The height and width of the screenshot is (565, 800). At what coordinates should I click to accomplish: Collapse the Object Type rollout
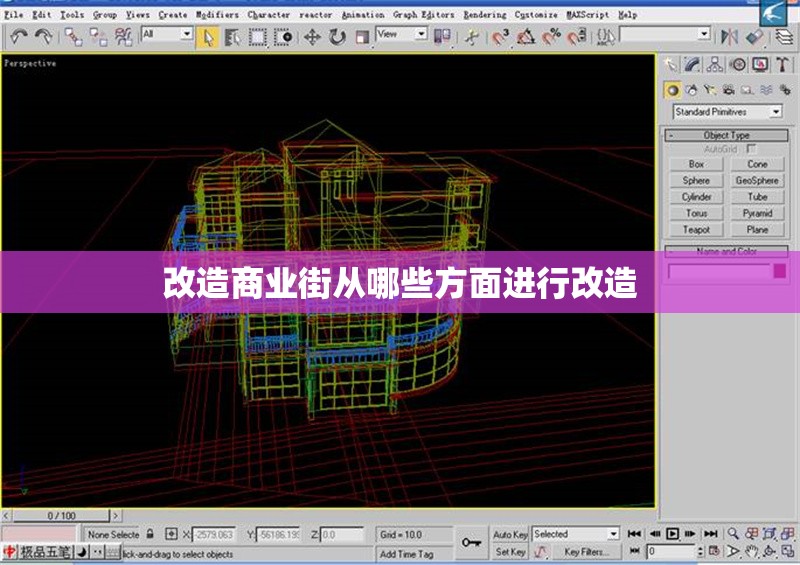coord(726,135)
